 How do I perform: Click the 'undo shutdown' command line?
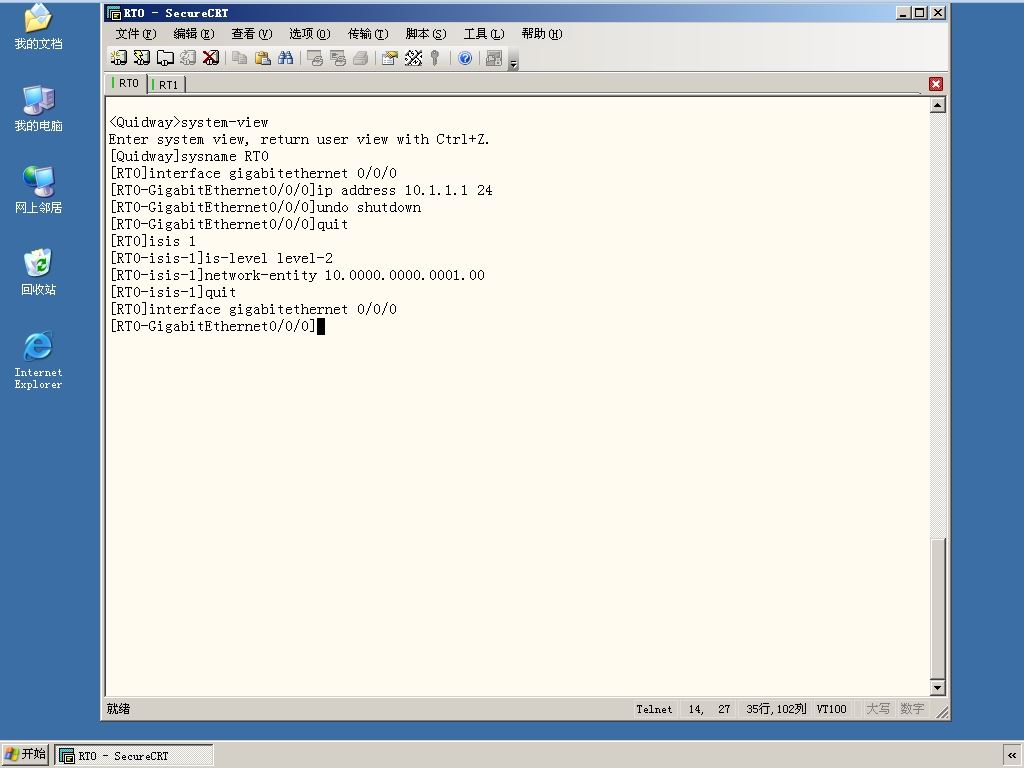265,208
